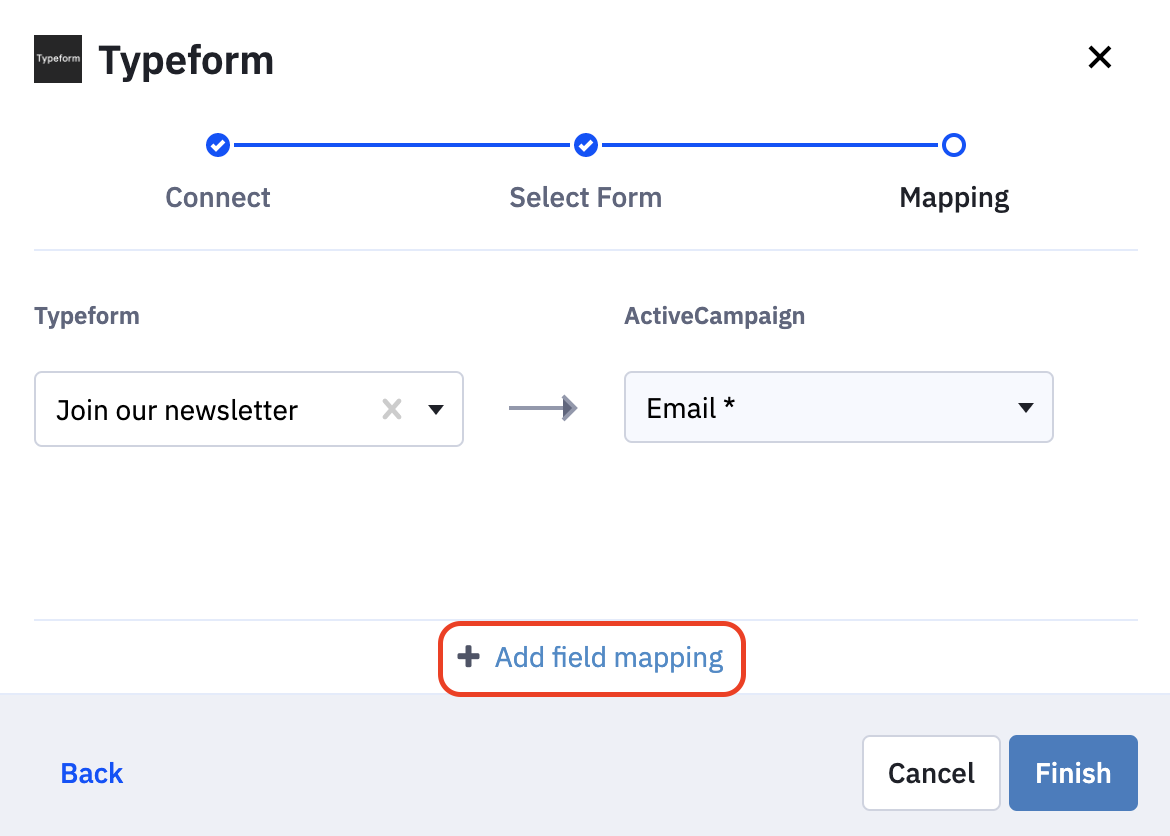Cancel the Typeform integration setup
The width and height of the screenshot is (1170, 836).
point(931,773)
